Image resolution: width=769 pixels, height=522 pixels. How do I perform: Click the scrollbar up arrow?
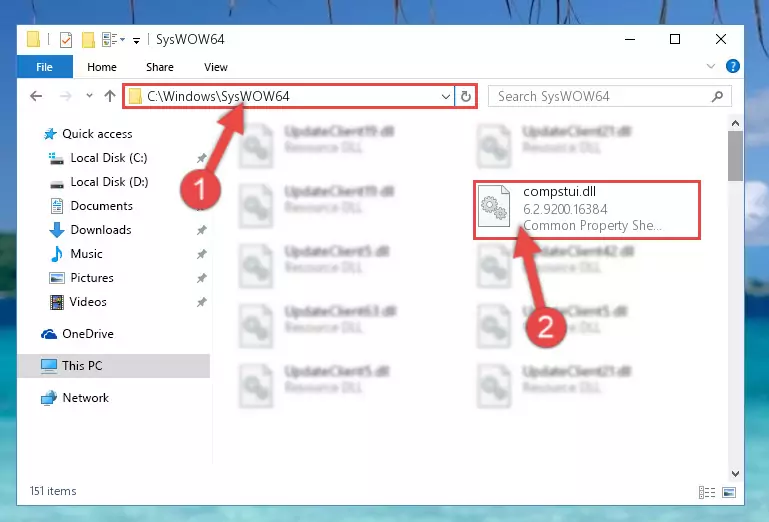(x=735, y=123)
